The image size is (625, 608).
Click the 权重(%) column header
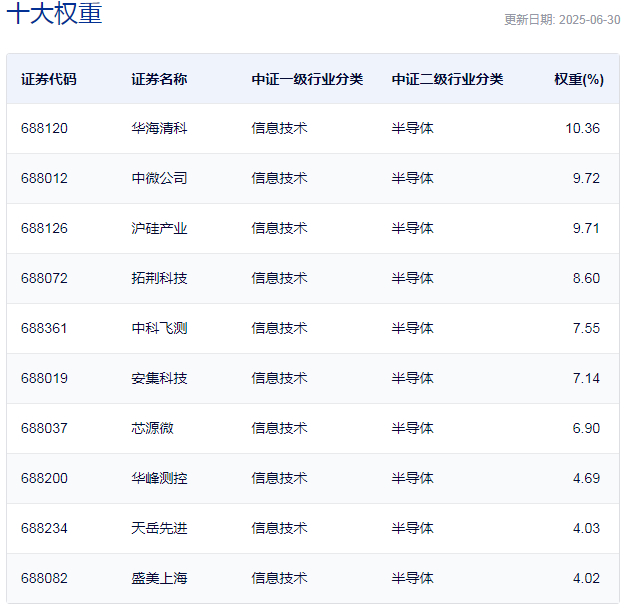coord(579,79)
